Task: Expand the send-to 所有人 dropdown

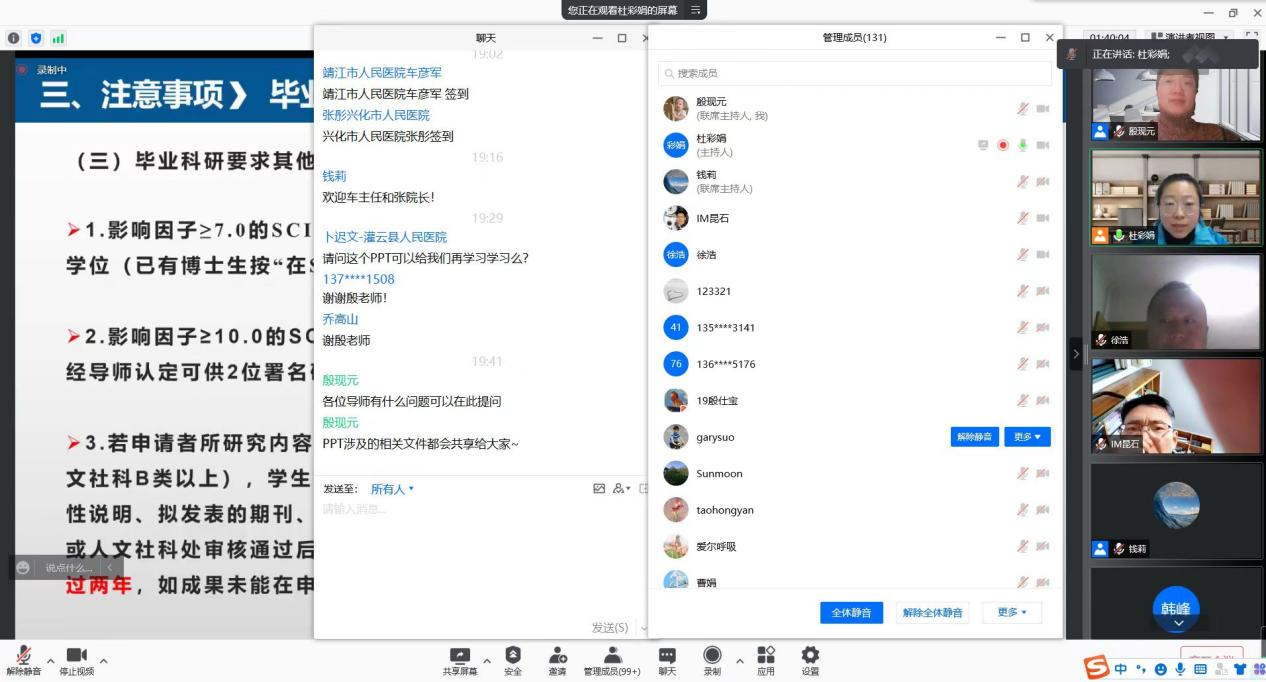Action: (392, 489)
